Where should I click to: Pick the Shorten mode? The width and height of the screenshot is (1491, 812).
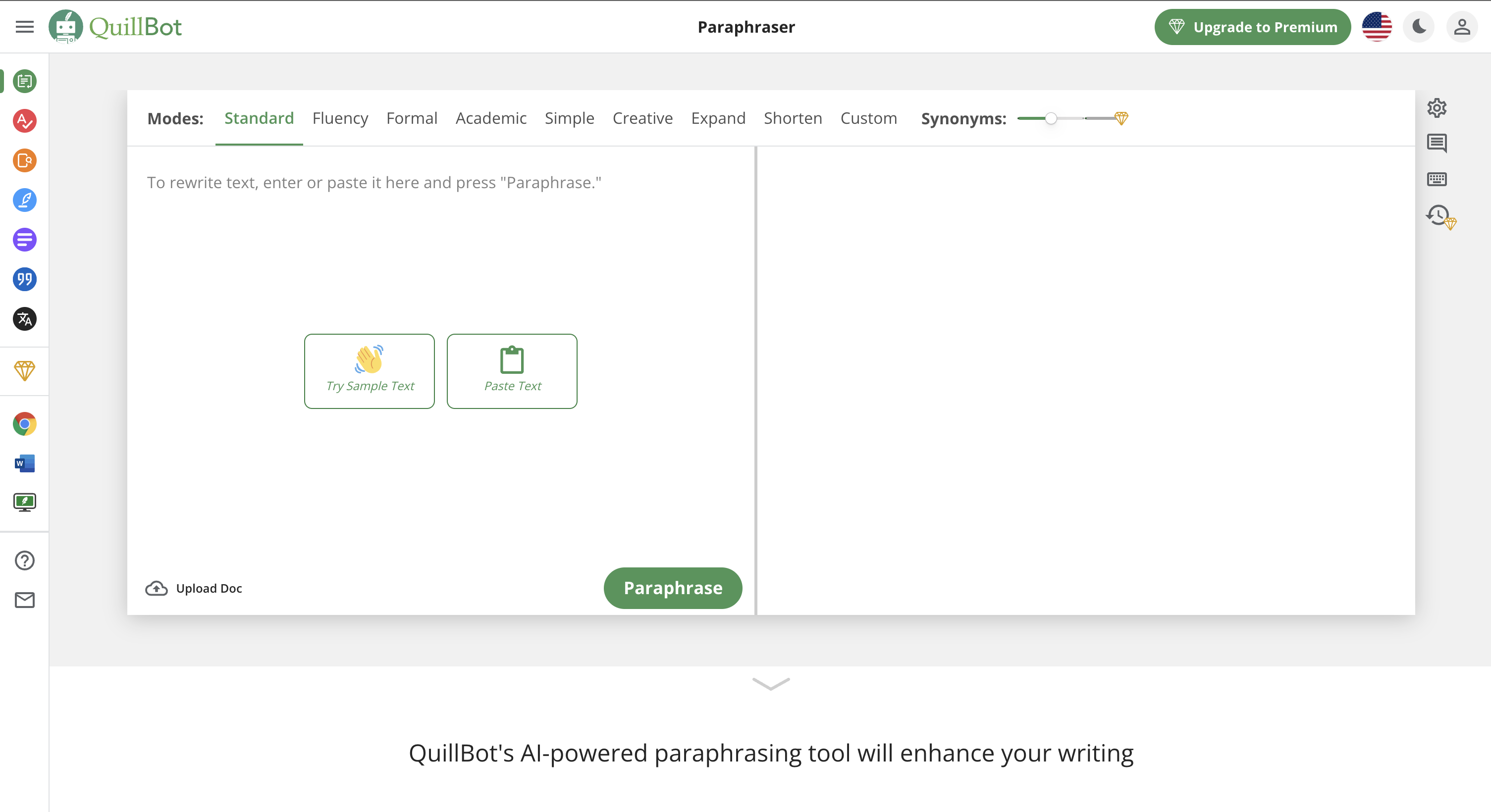[x=793, y=118]
